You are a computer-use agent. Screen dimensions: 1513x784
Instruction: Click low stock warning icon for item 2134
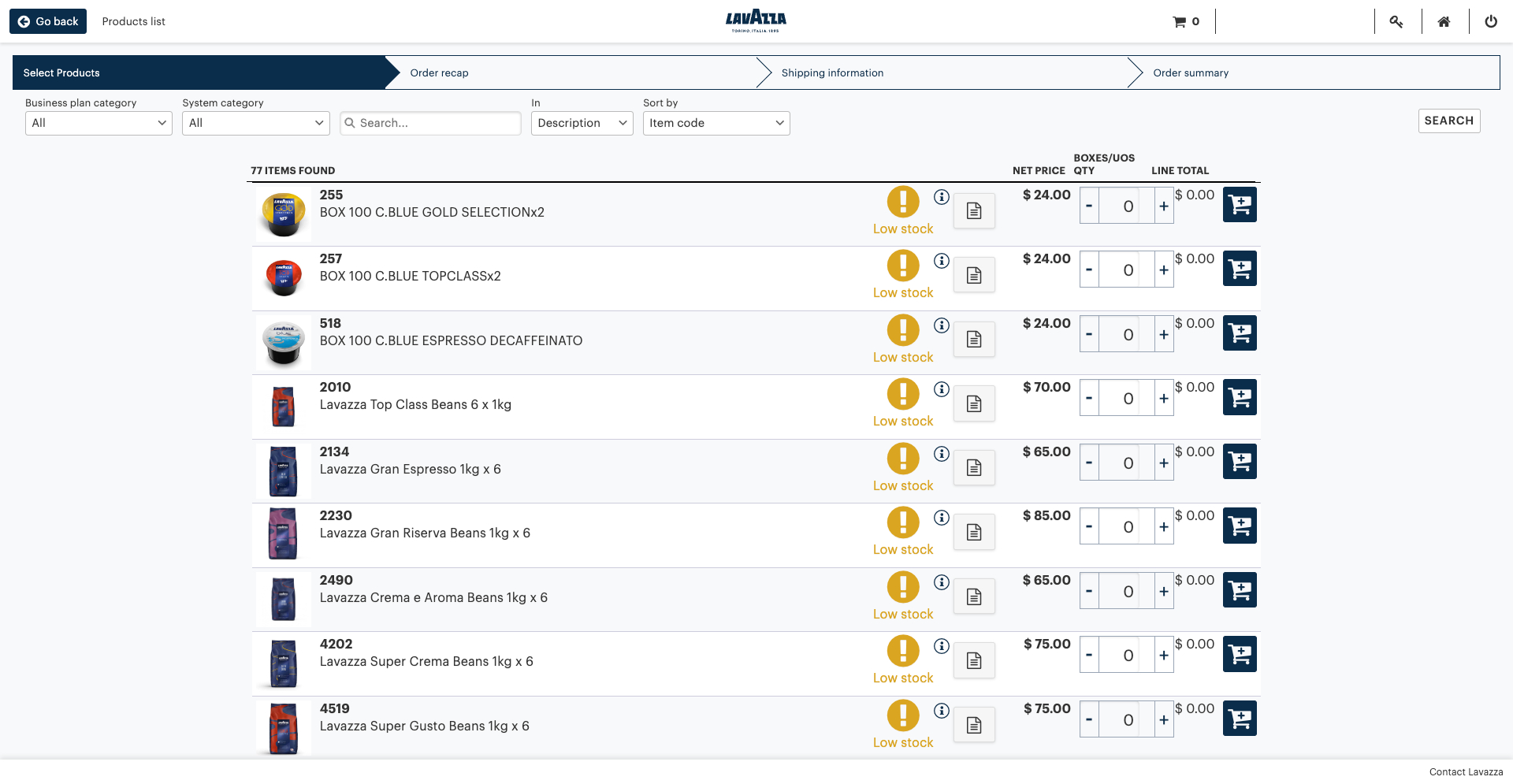(903, 459)
